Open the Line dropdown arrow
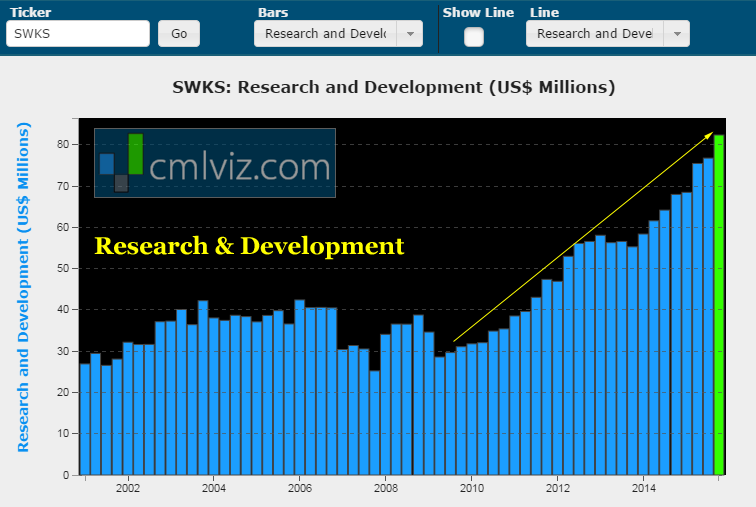The width and height of the screenshot is (756, 507). point(677,34)
